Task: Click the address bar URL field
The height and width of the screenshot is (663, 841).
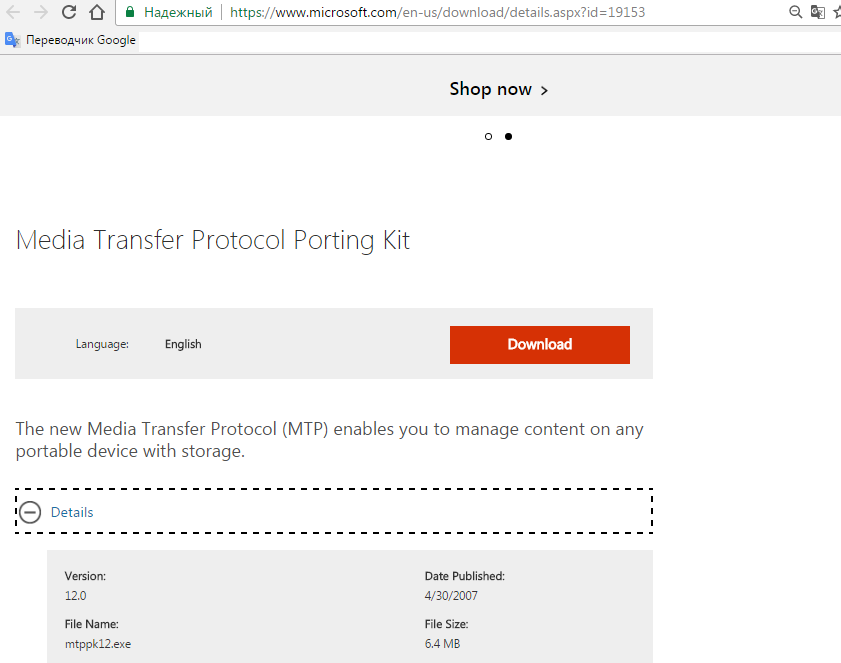Action: tap(450, 13)
